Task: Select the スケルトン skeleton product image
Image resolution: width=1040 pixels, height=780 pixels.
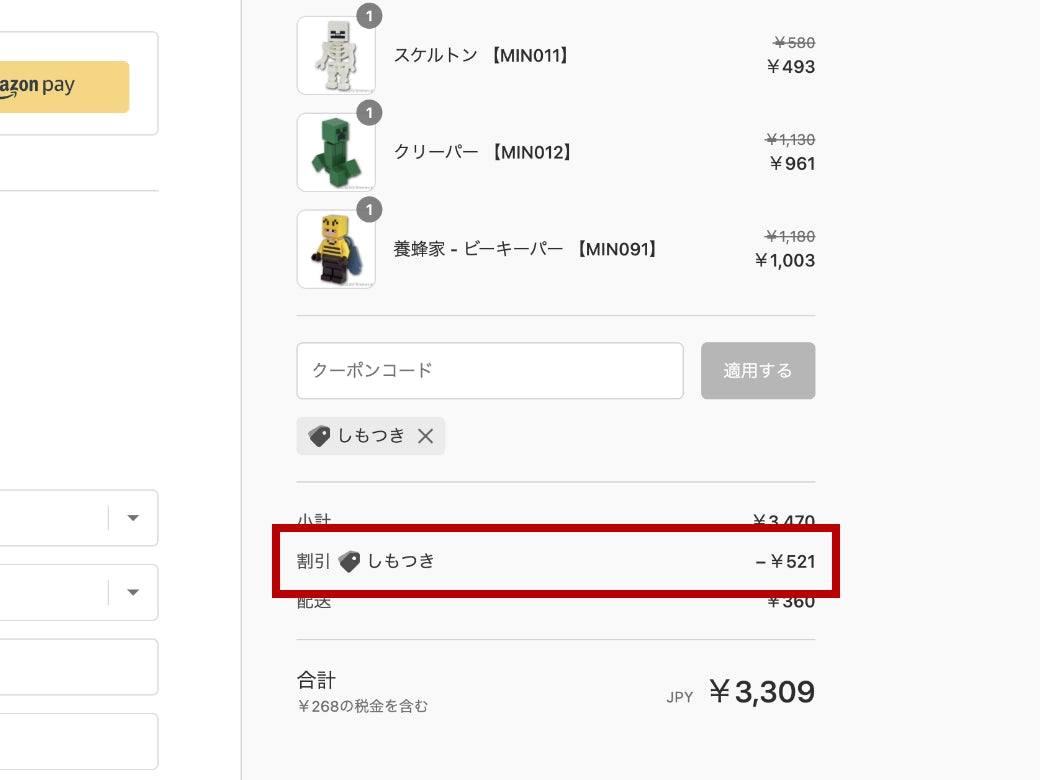Action: 336,56
